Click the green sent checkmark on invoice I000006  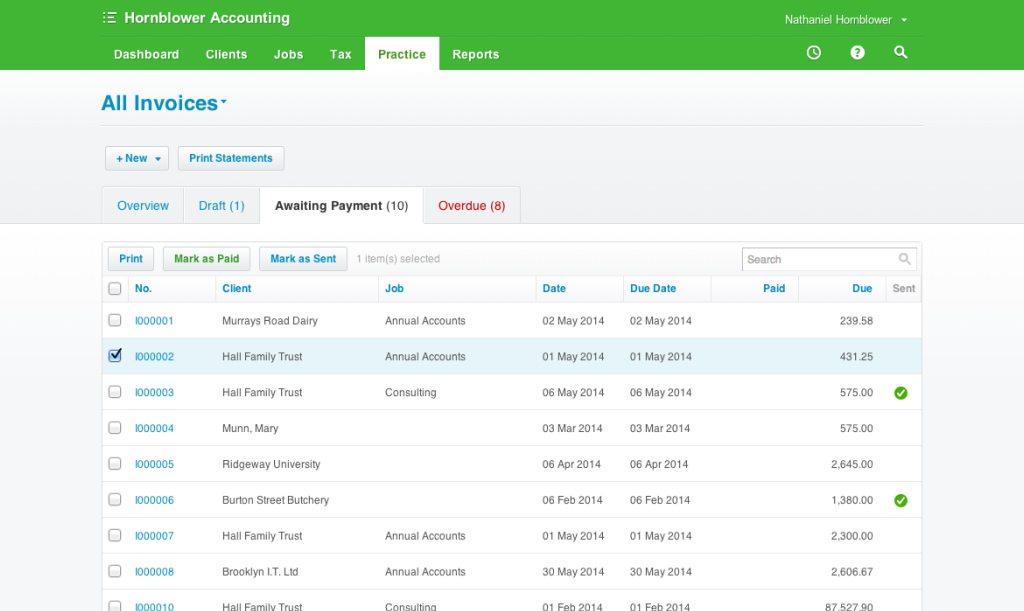900,500
